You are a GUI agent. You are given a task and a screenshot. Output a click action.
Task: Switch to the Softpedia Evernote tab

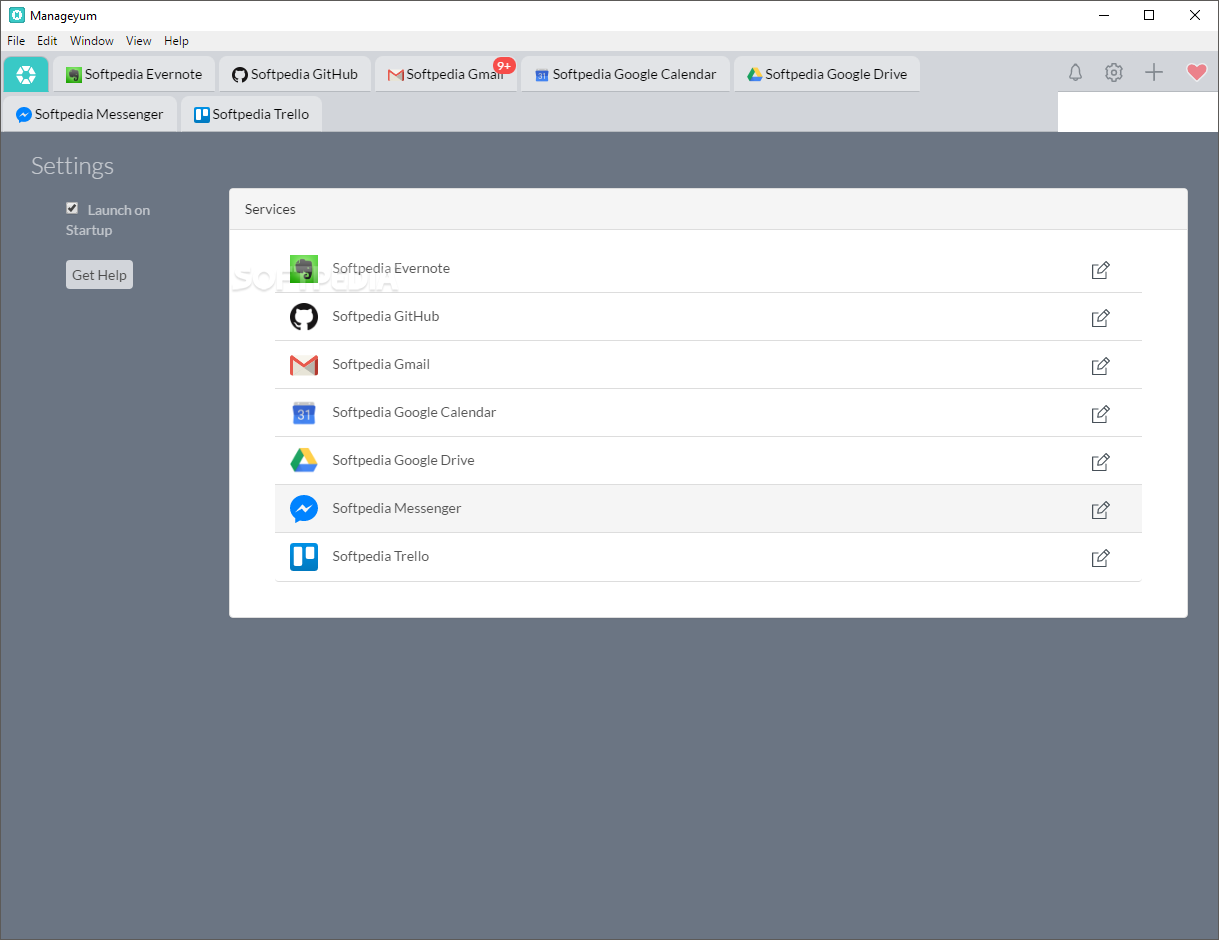pyautogui.click(x=133, y=74)
